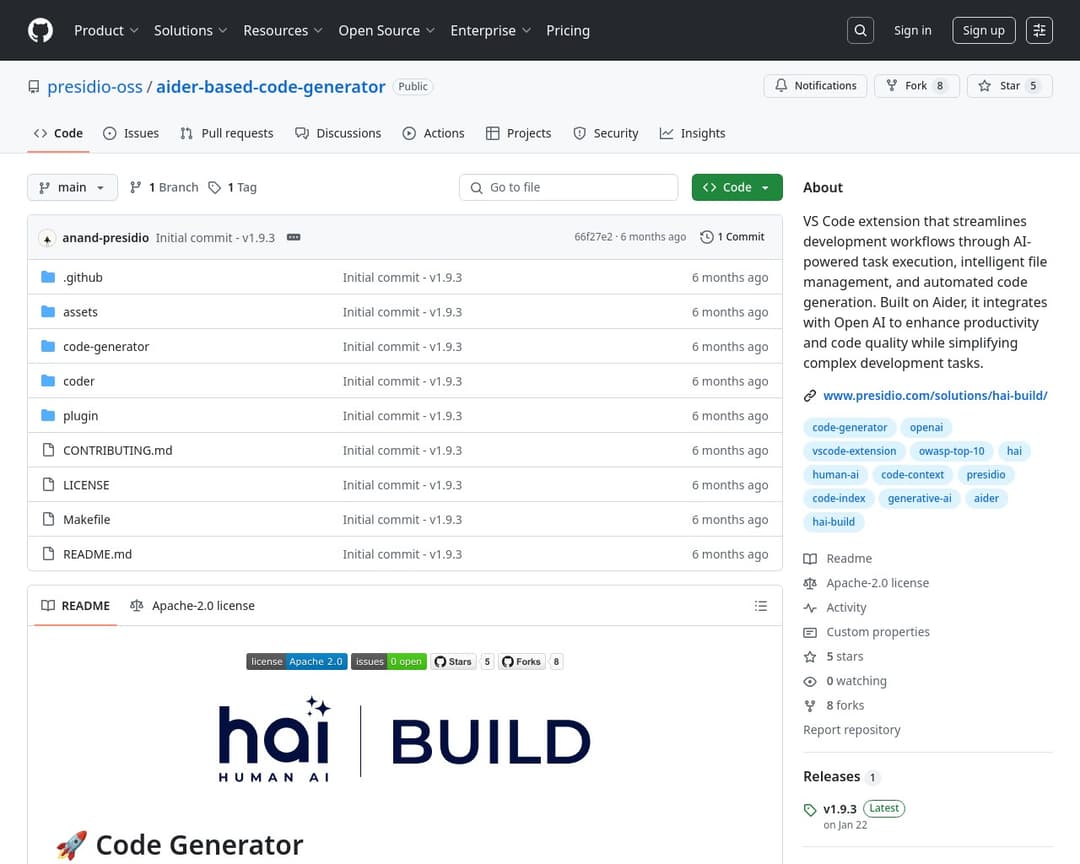Click the Notifications bell button
The height and width of the screenshot is (864, 1080).
(815, 85)
